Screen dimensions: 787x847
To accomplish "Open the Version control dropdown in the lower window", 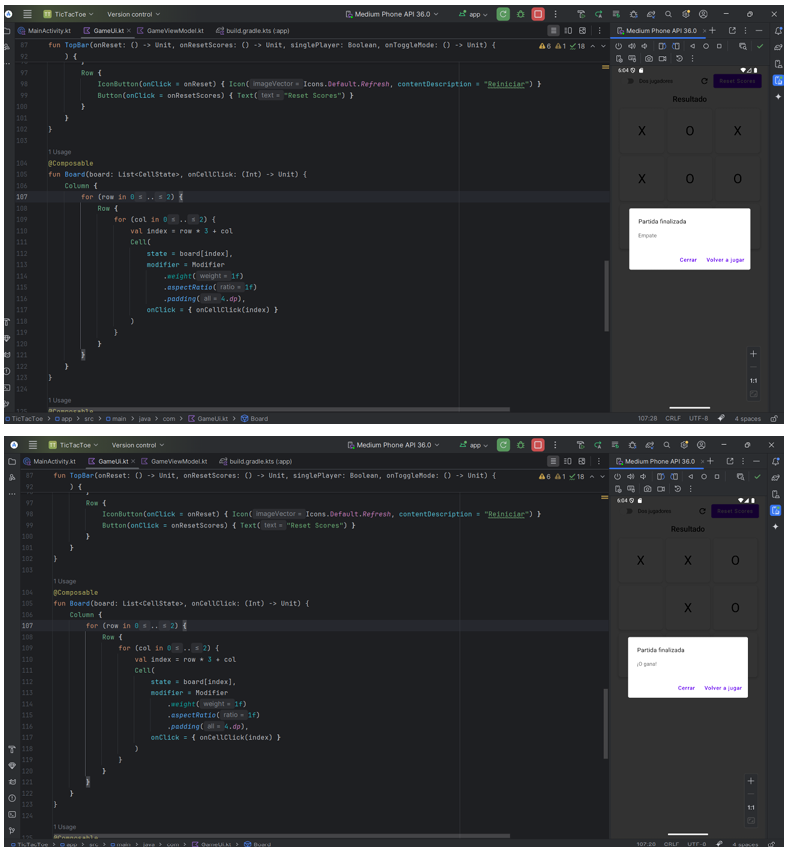I will click(138, 445).
